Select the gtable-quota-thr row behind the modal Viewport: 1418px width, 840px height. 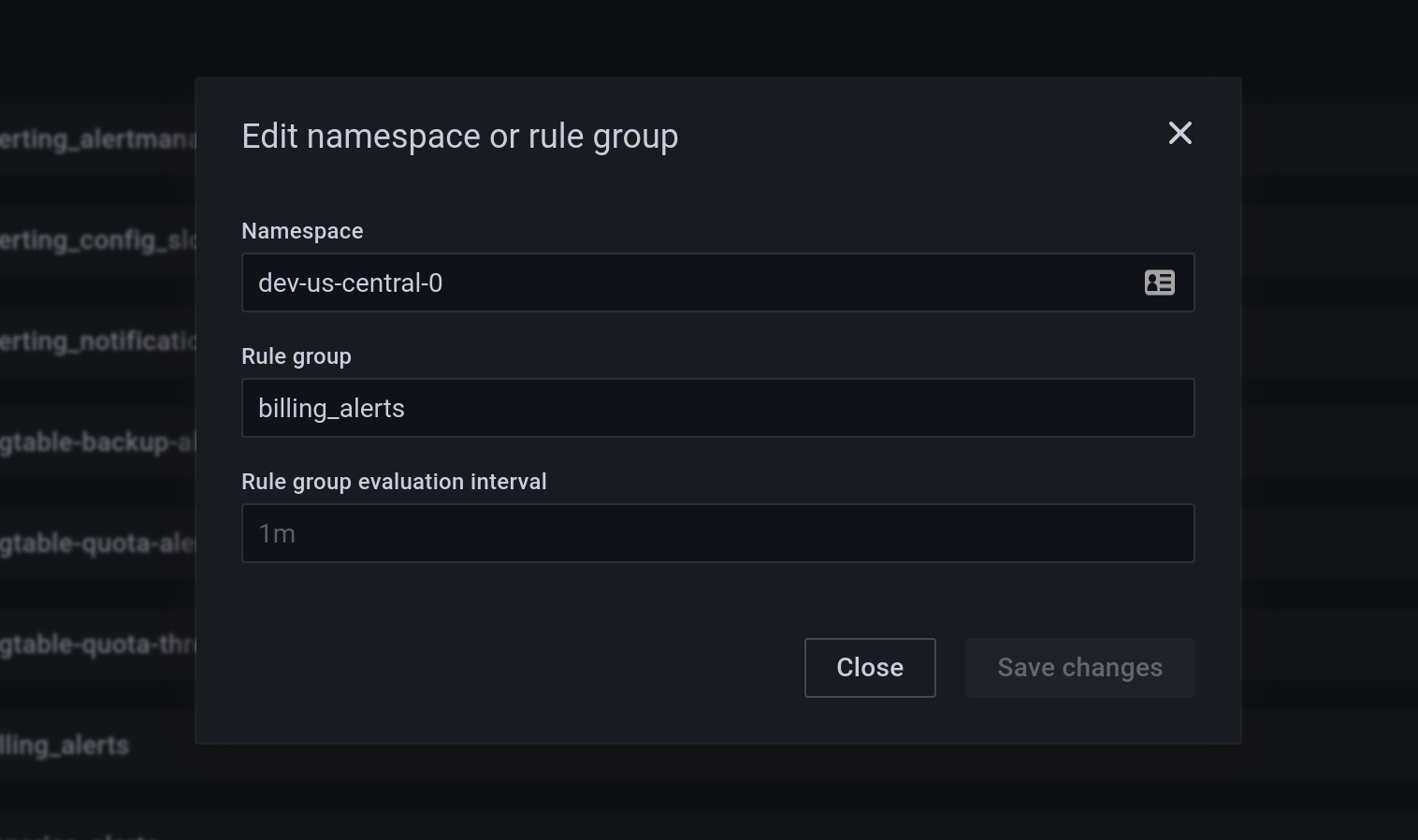point(94,644)
